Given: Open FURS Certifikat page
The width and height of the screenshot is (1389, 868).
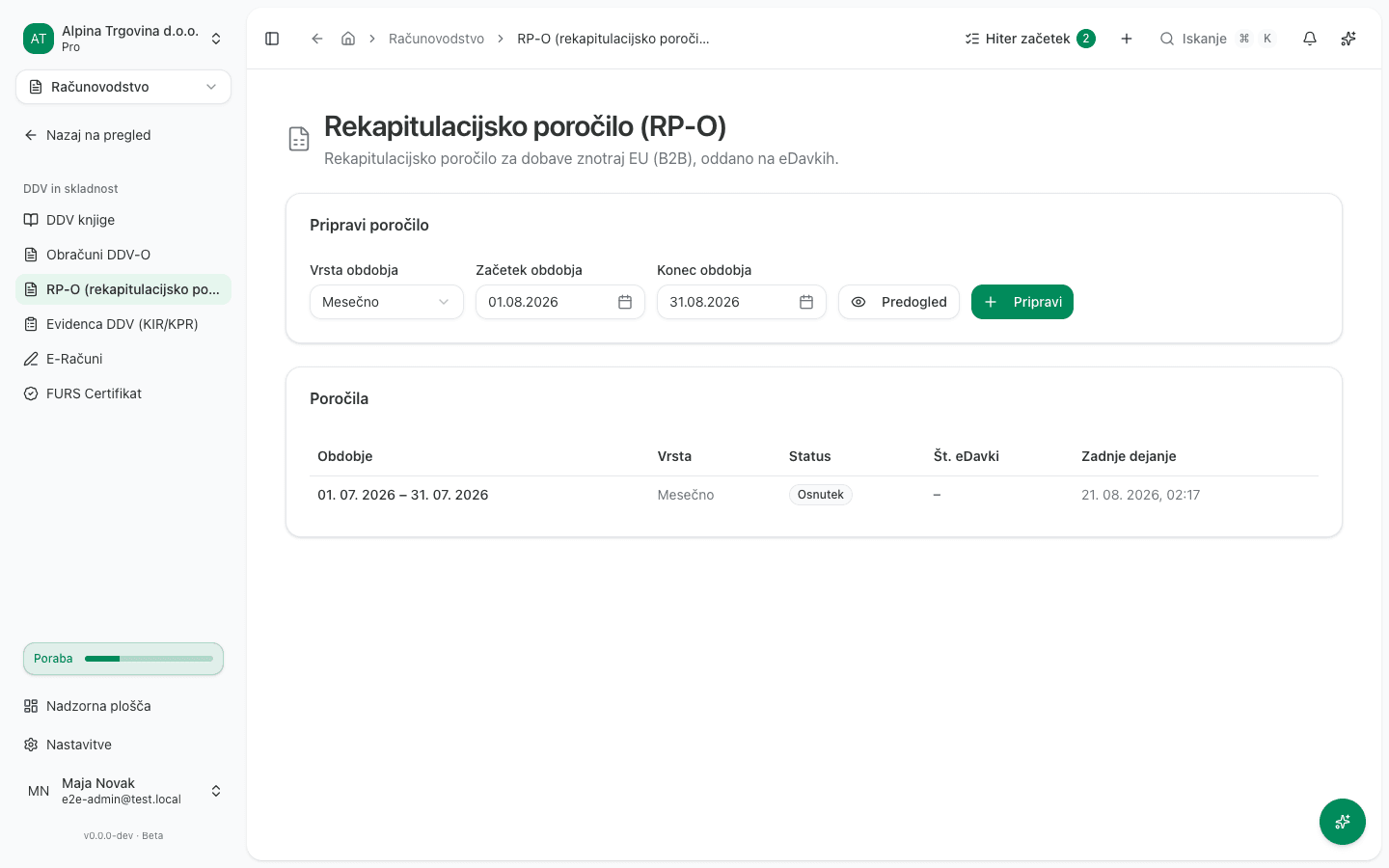Looking at the screenshot, I should (x=123, y=393).
